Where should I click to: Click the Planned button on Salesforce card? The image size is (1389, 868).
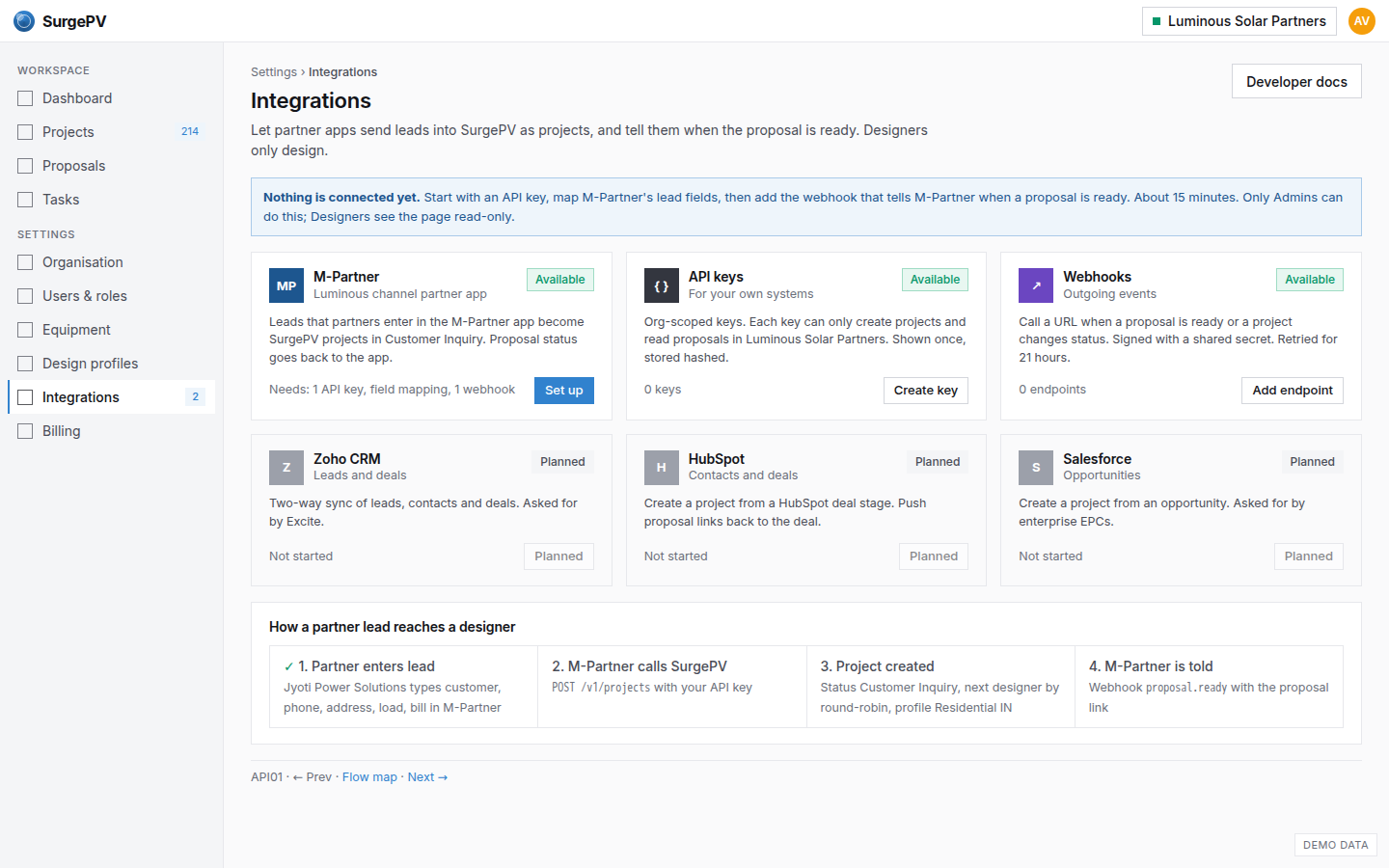(1308, 556)
